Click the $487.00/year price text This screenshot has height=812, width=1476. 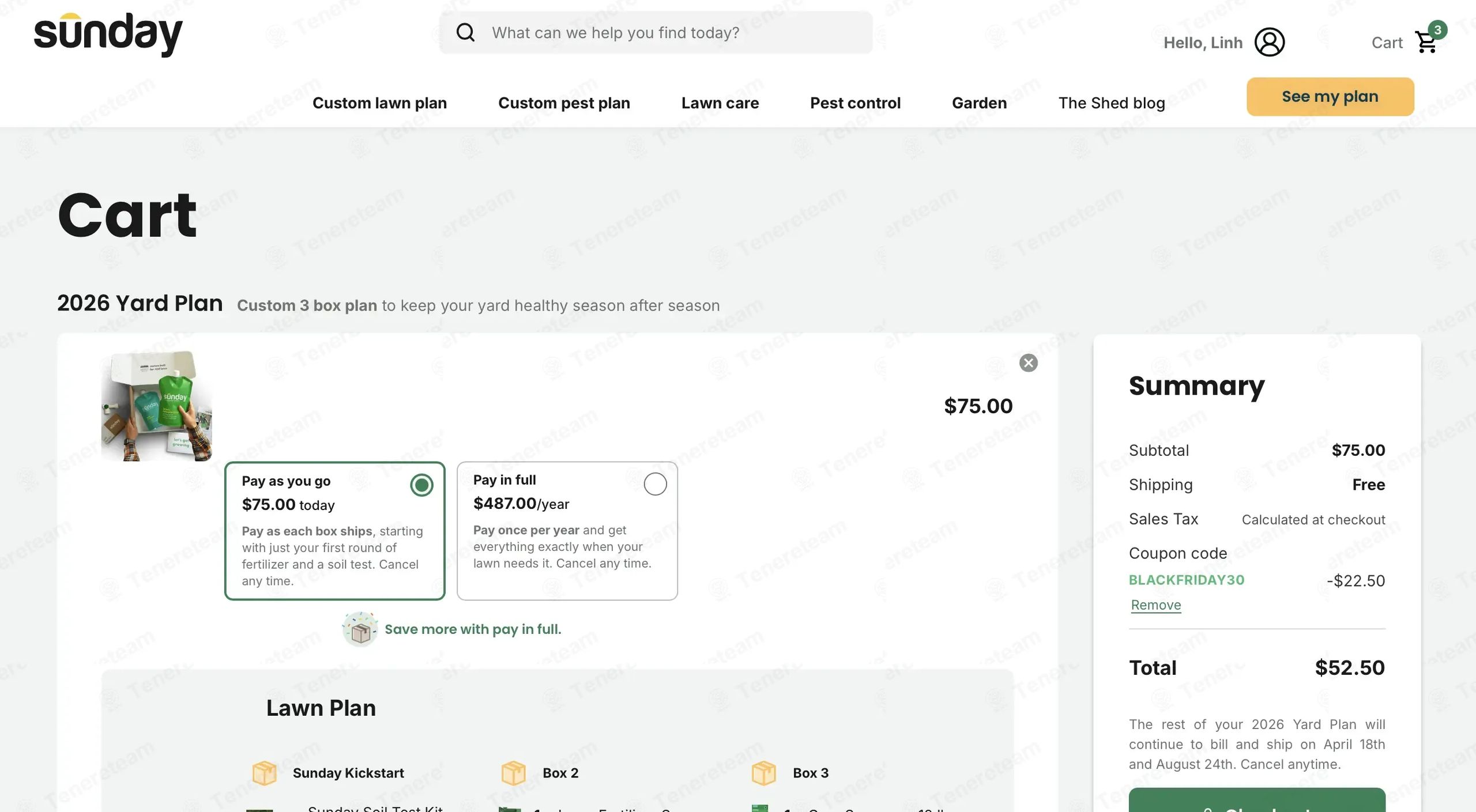click(x=521, y=504)
